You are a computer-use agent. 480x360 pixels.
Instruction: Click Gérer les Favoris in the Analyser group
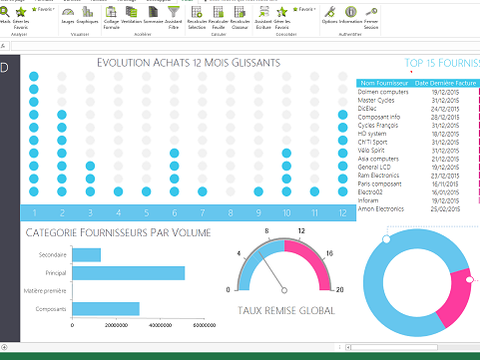(21, 18)
